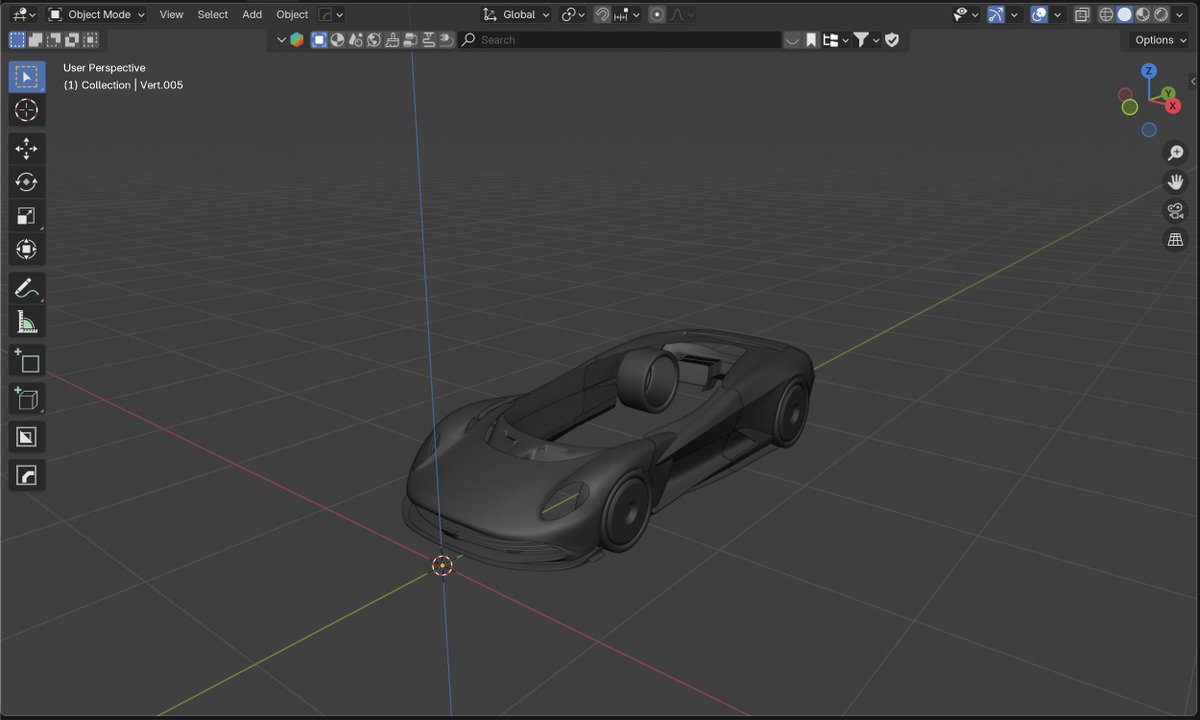1200x720 pixels.
Task: Click the bookmark icon next to the search
Action: (812, 40)
